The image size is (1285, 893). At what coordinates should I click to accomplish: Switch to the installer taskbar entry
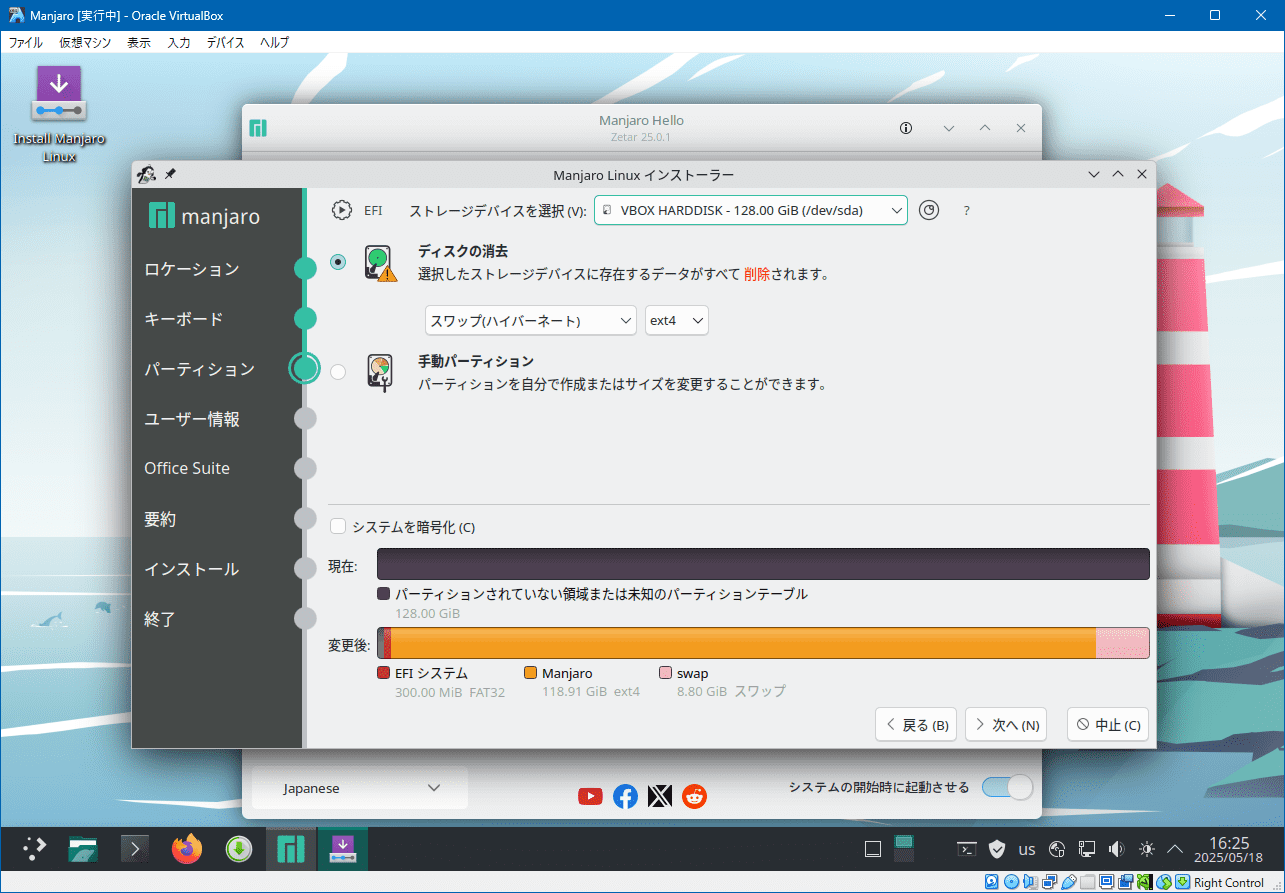coord(342,849)
